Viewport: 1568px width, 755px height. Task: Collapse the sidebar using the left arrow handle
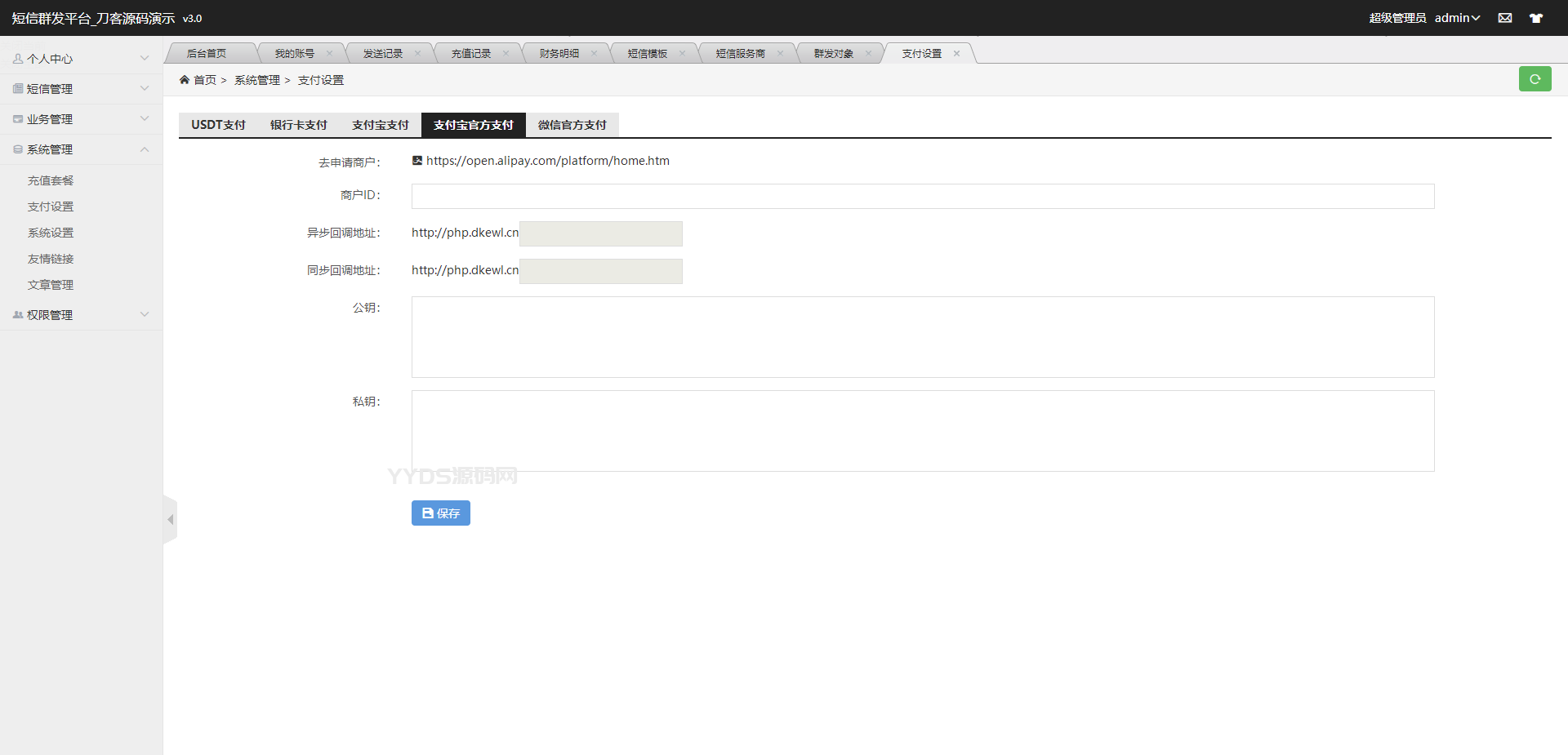170,519
